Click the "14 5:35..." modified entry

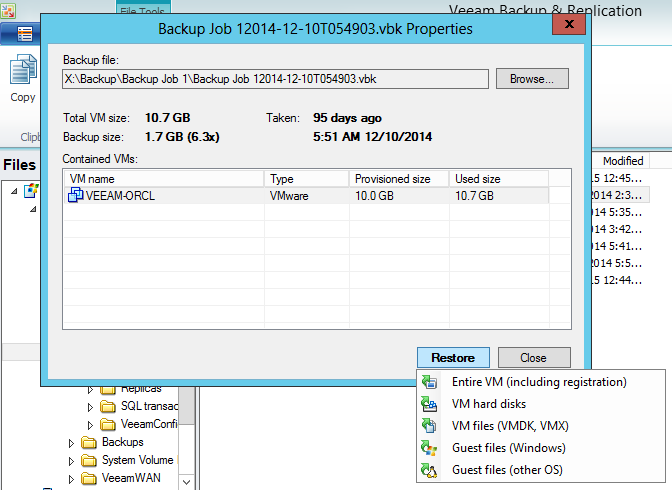(x=618, y=212)
